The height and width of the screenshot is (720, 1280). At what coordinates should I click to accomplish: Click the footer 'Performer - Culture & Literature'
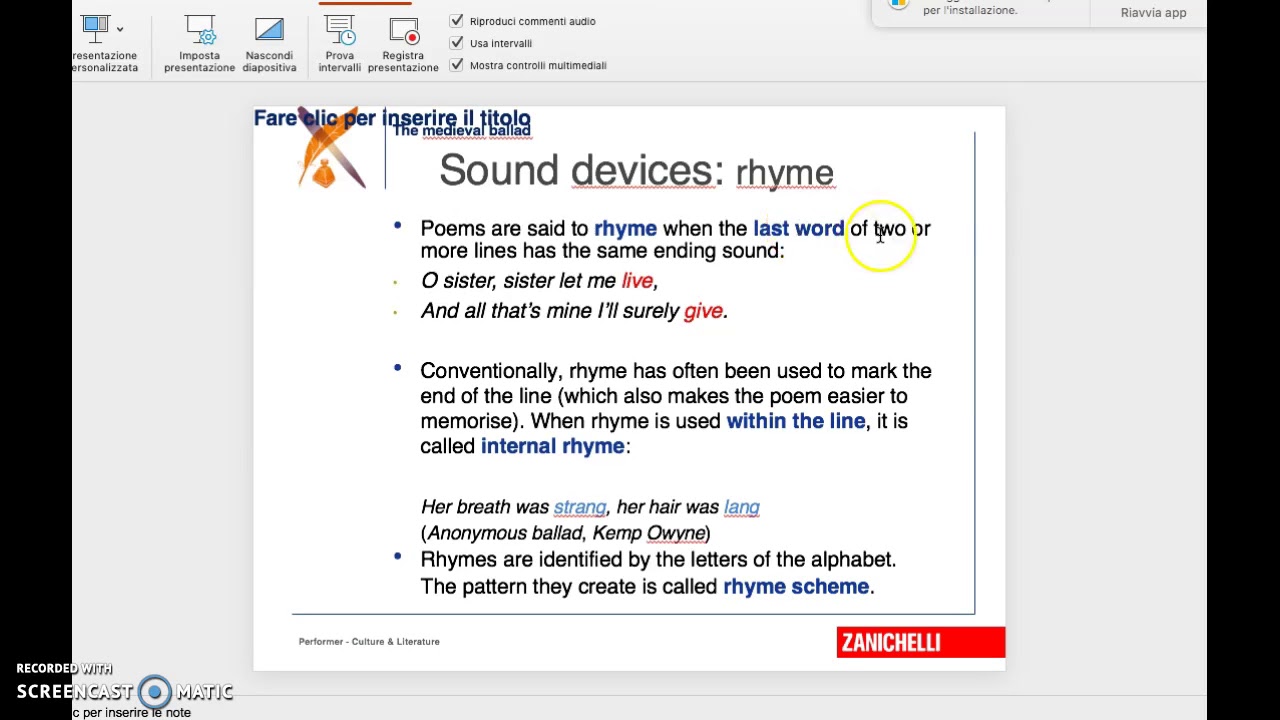click(369, 641)
